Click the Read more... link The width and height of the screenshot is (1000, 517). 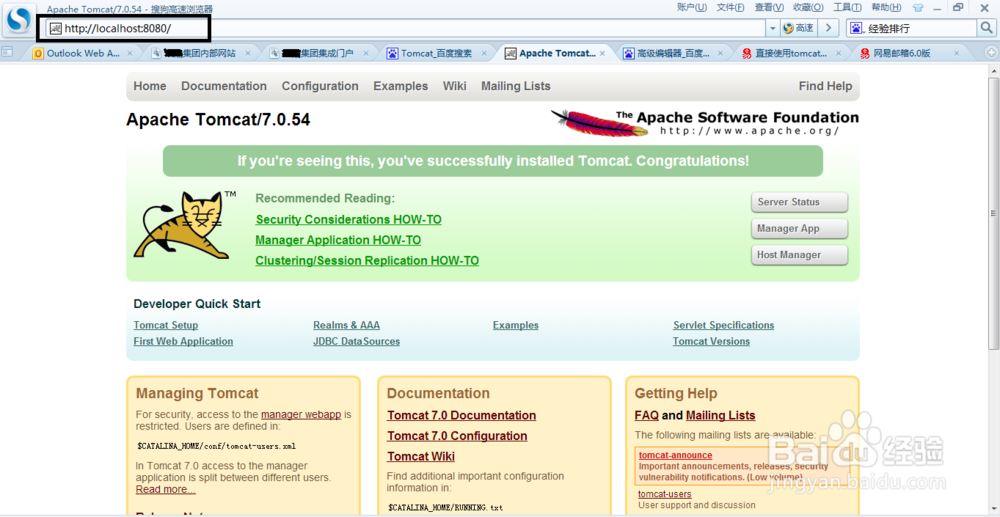tap(166, 490)
